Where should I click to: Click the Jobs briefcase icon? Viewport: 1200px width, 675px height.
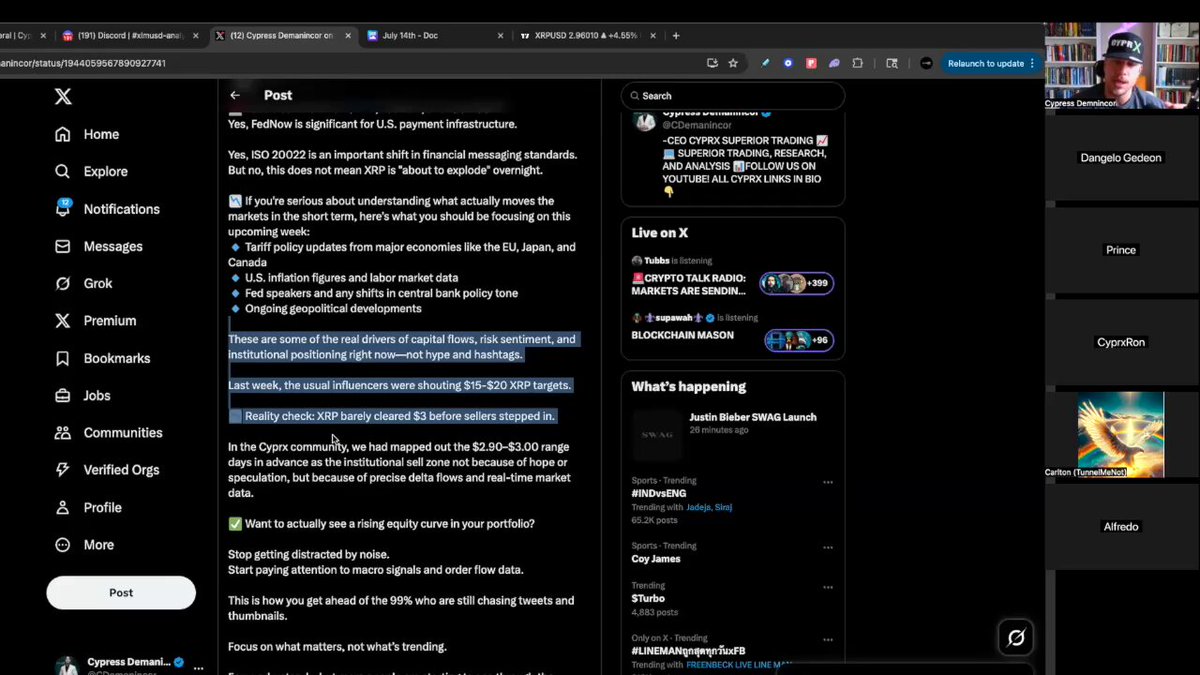[63, 395]
